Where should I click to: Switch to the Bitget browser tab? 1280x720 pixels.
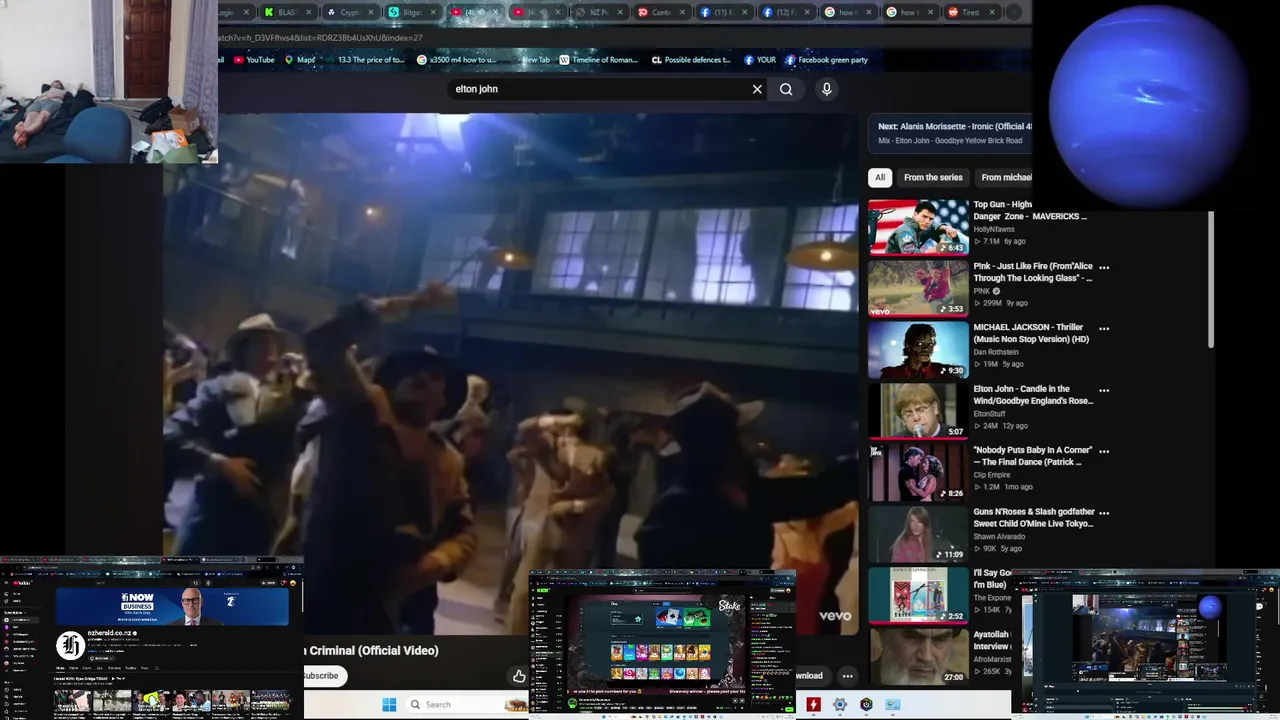pos(411,12)
